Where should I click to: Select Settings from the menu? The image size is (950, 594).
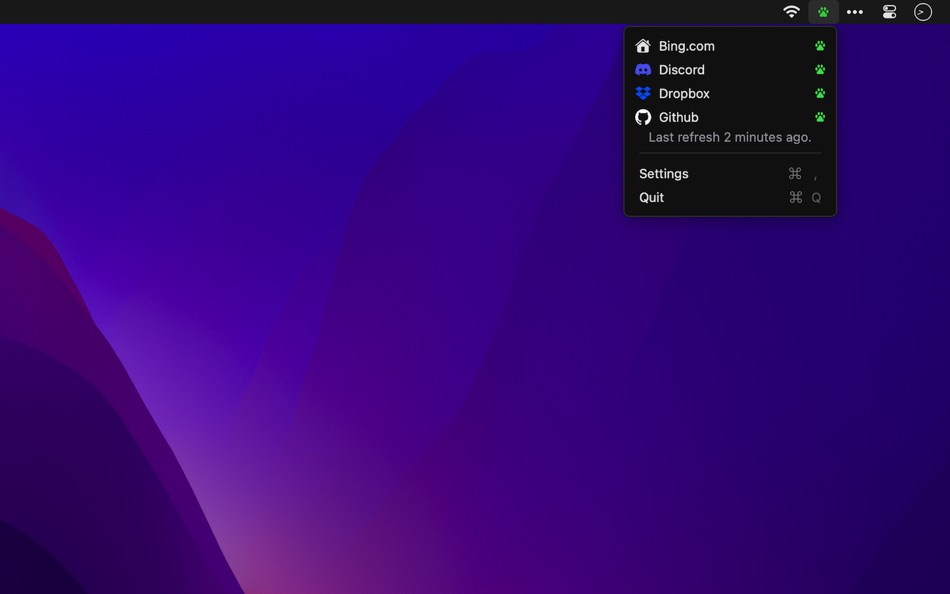tap(663, 173)
